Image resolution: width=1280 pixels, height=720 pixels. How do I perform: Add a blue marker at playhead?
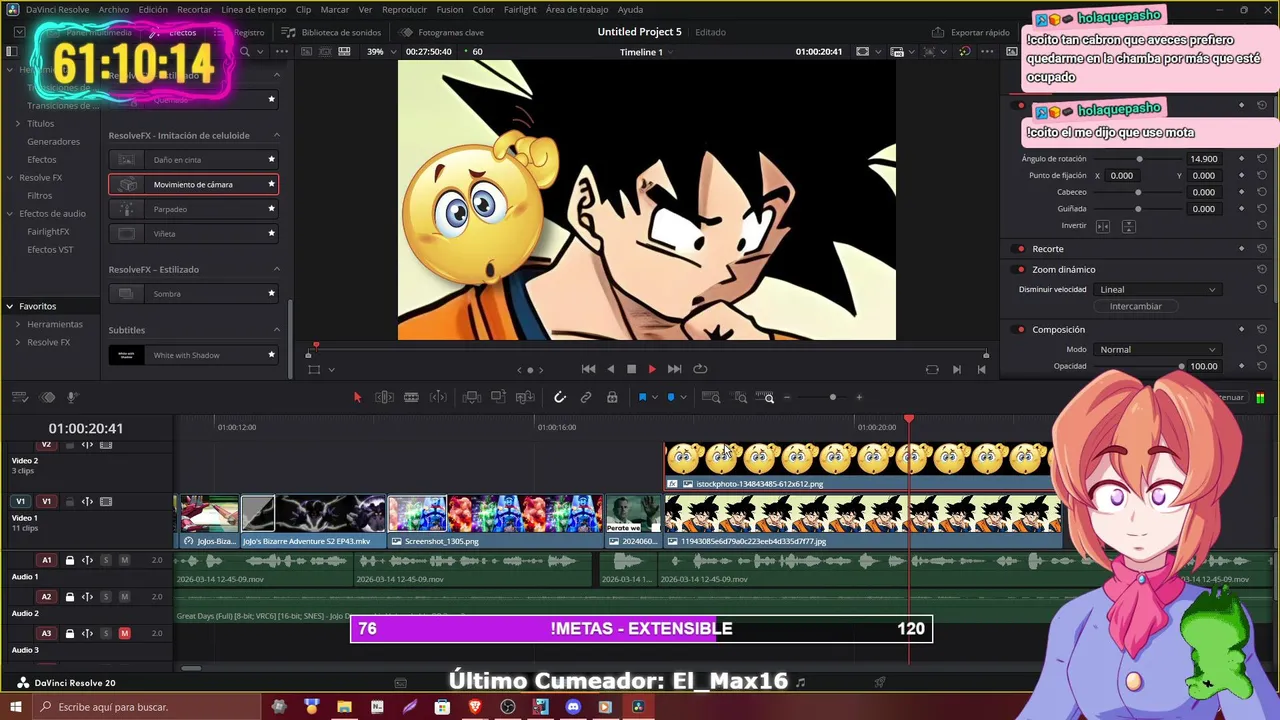[x=671, y=397]
